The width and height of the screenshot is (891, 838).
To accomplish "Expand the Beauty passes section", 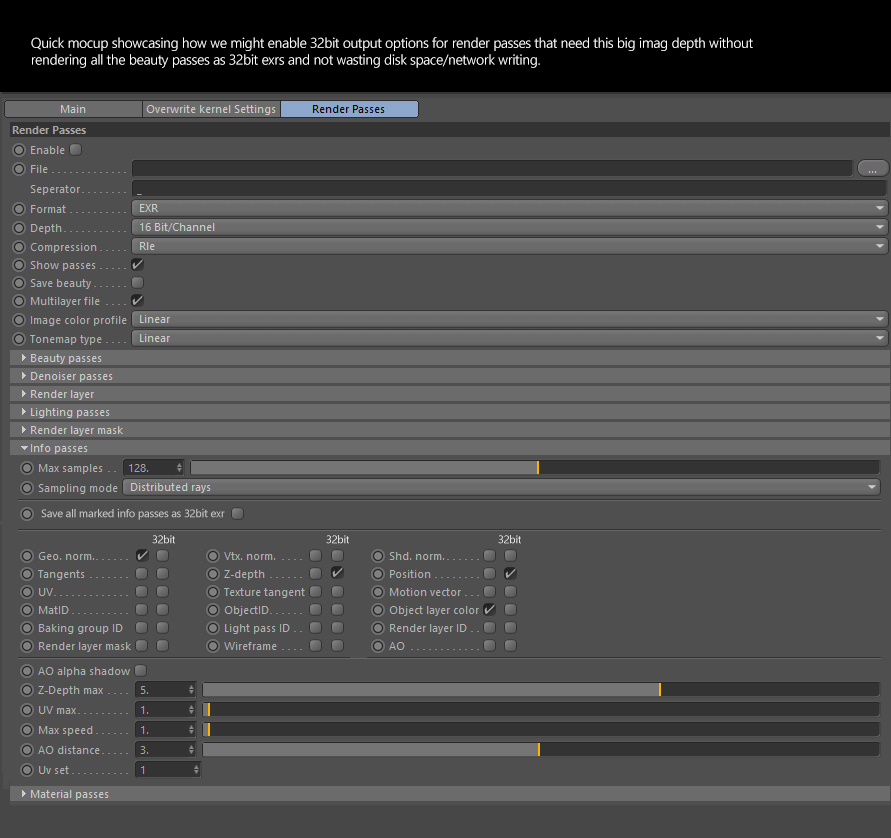I will pos(450,358).
